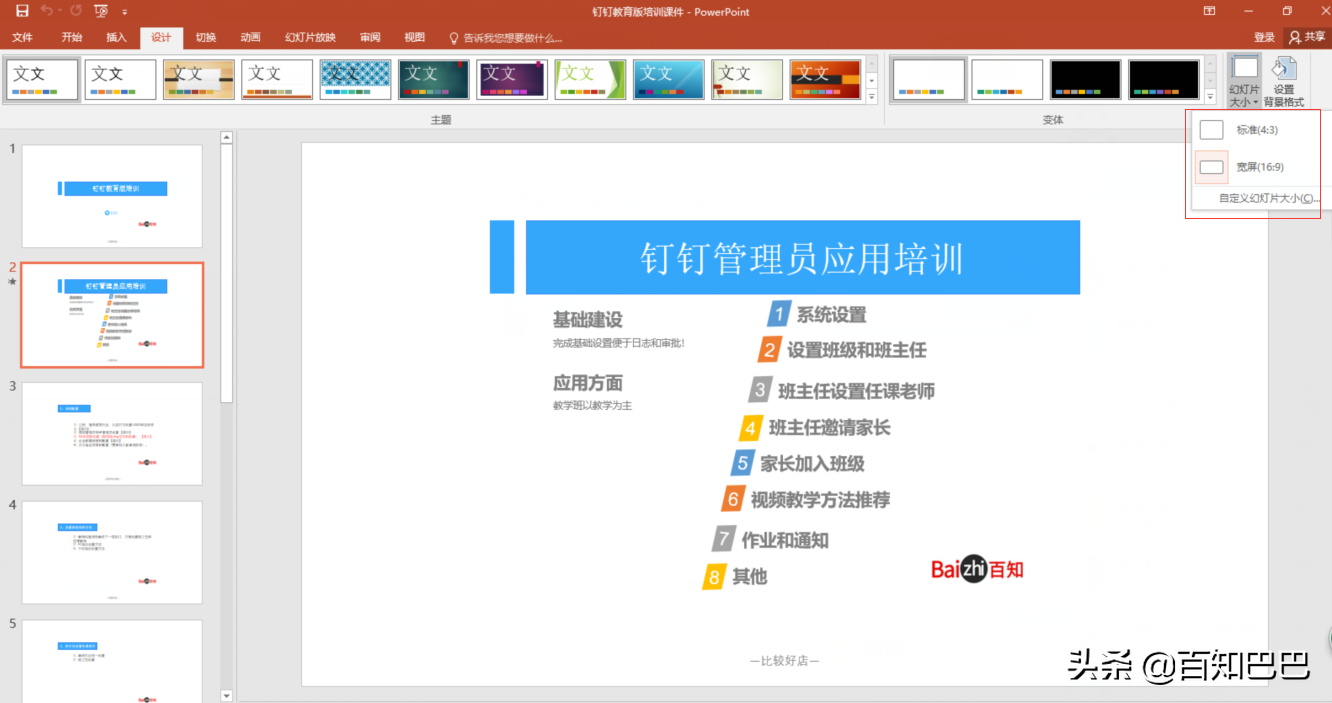
Task: Apply the dark purple theme
Action: [x=512, y=79]
